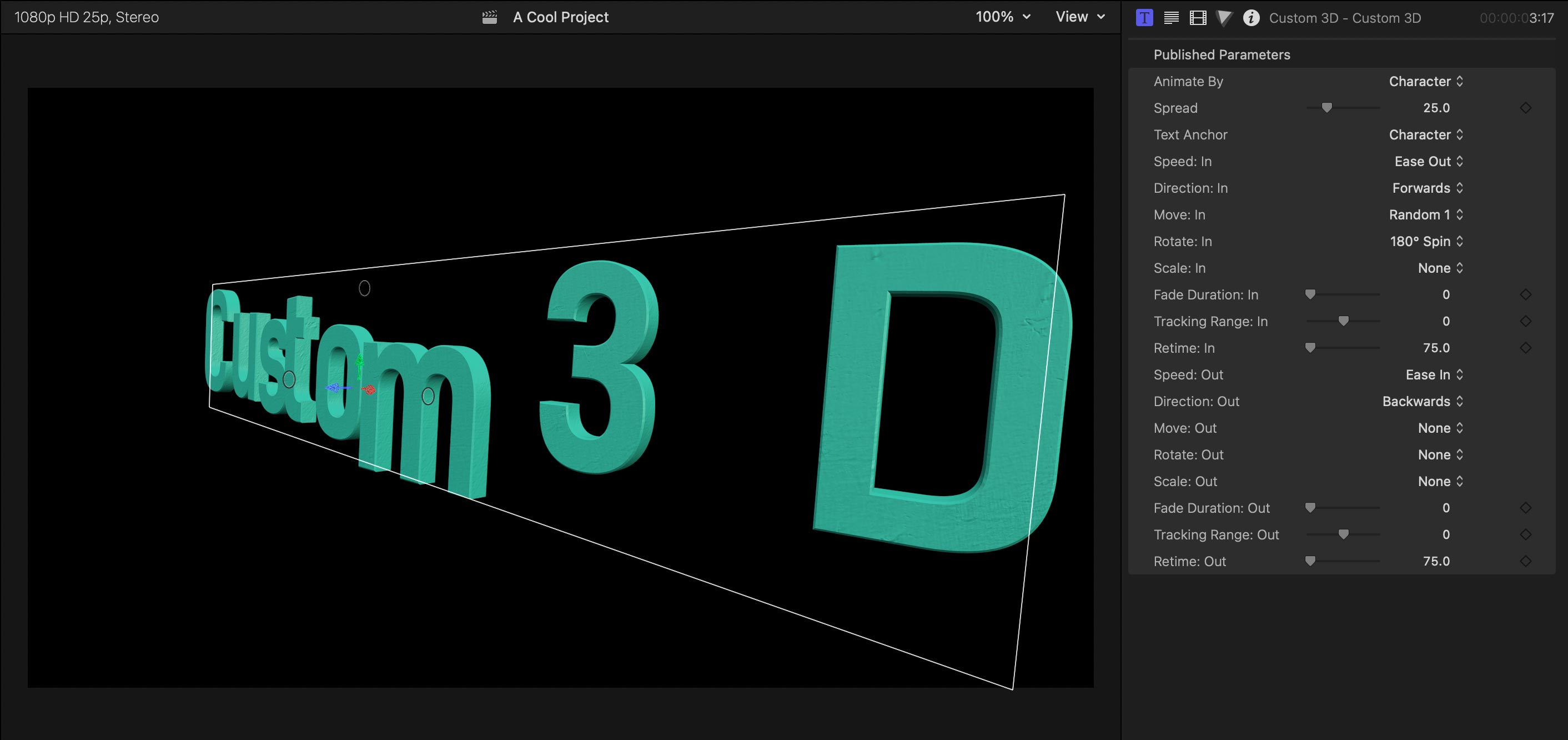Viewport: 1568px width, 740px height.
Task: Open the Rotate: Out dropdown
Action: [1440, 455]
